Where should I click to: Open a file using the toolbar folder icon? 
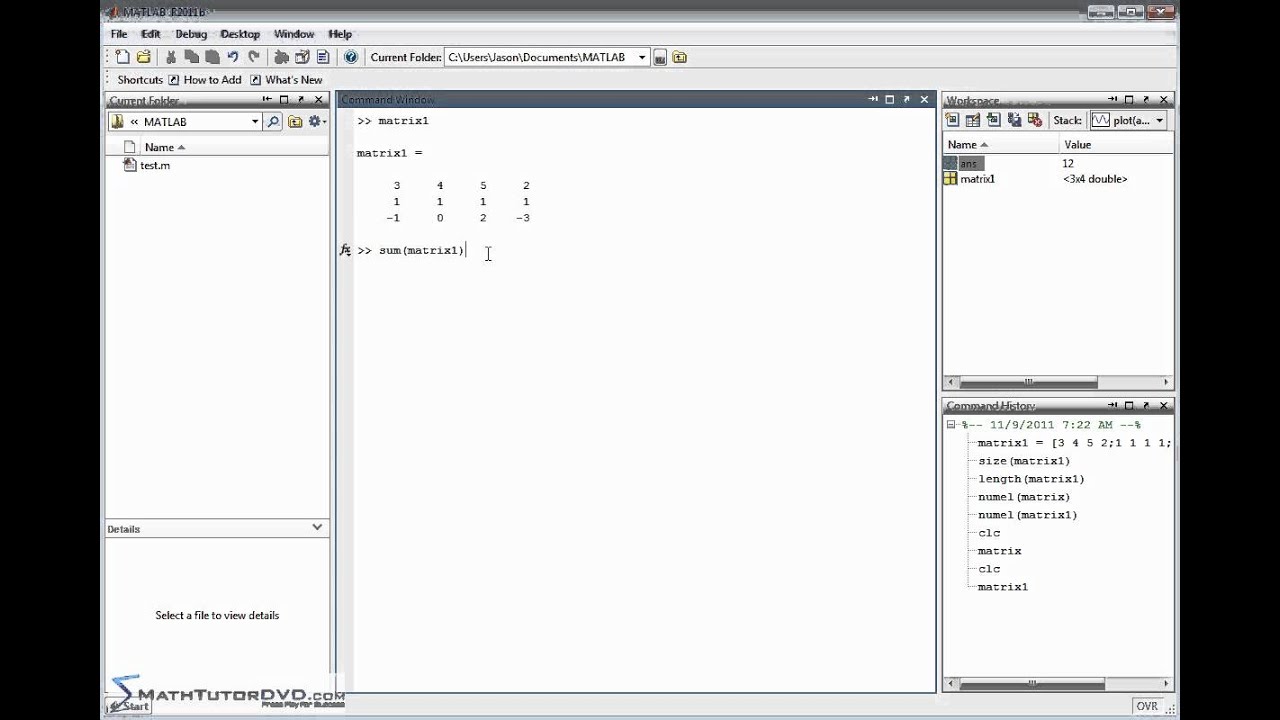(143, 57)
